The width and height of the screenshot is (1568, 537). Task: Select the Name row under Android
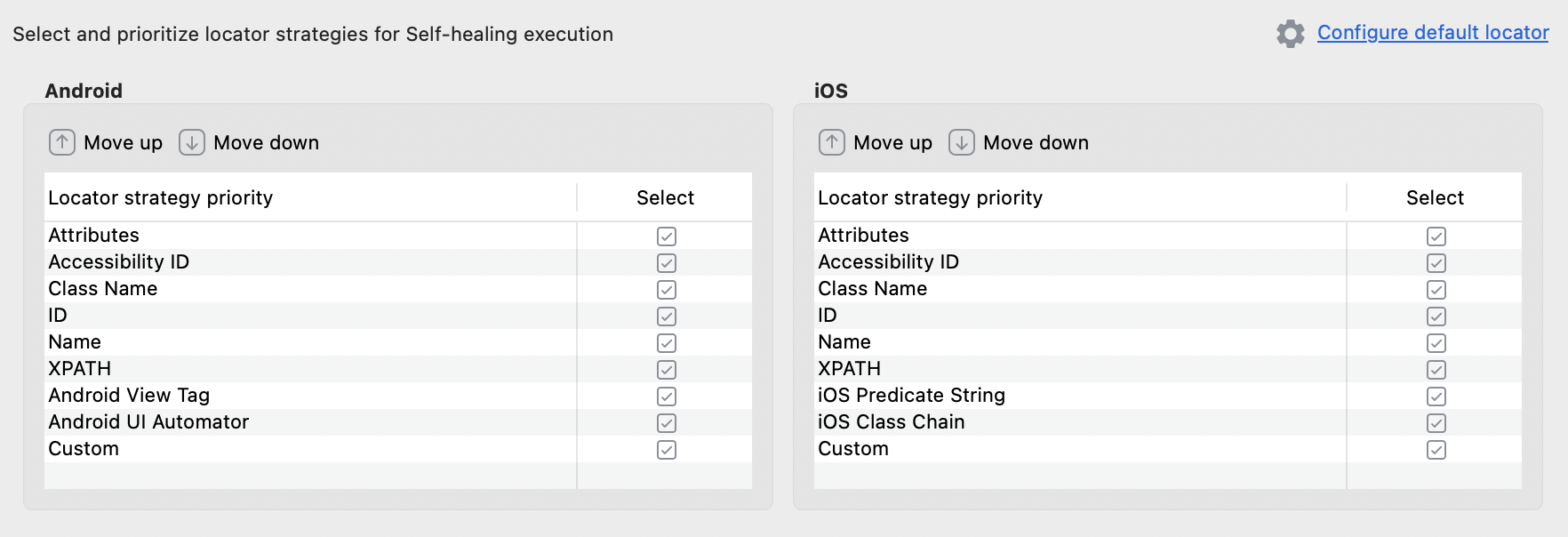(398, 342)
